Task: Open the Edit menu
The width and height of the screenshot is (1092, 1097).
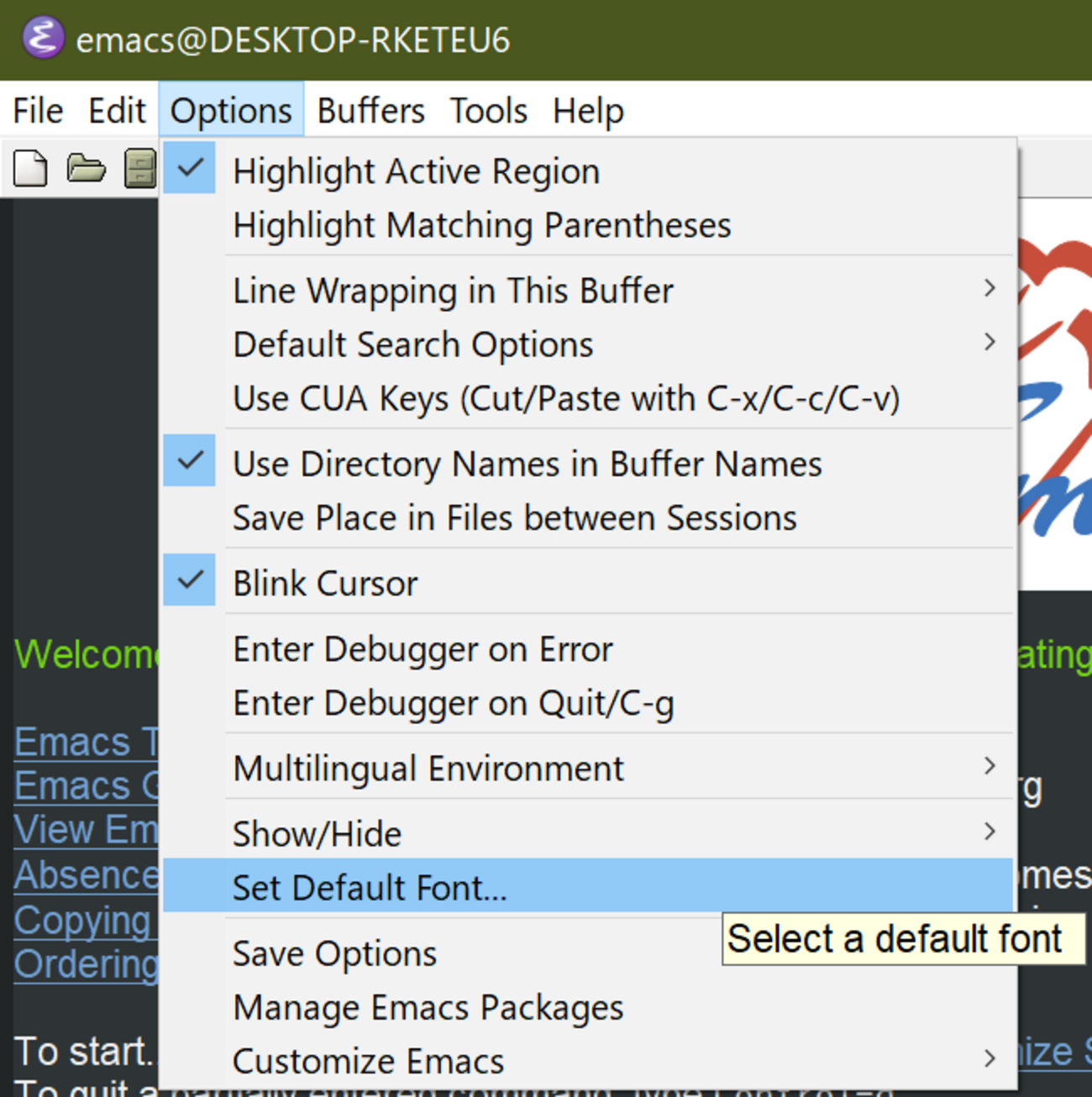Action: coord(117,110)
